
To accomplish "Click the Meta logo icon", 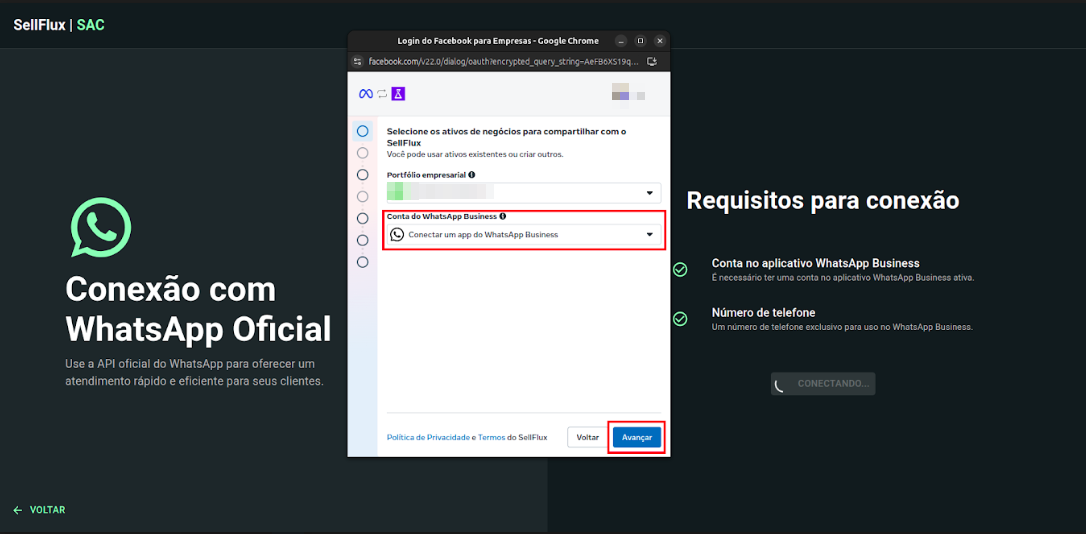I will 365,94.
